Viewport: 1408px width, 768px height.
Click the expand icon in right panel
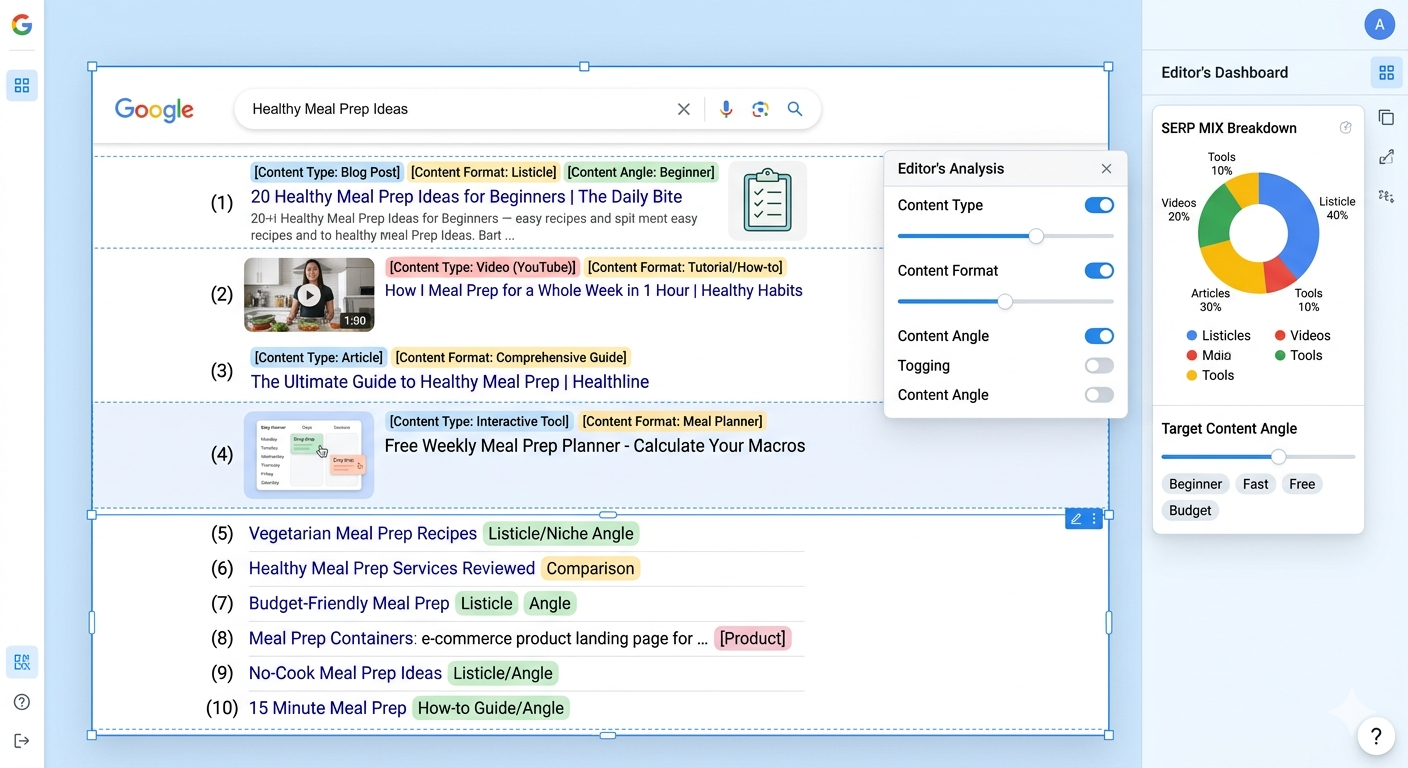point(1386,157)
